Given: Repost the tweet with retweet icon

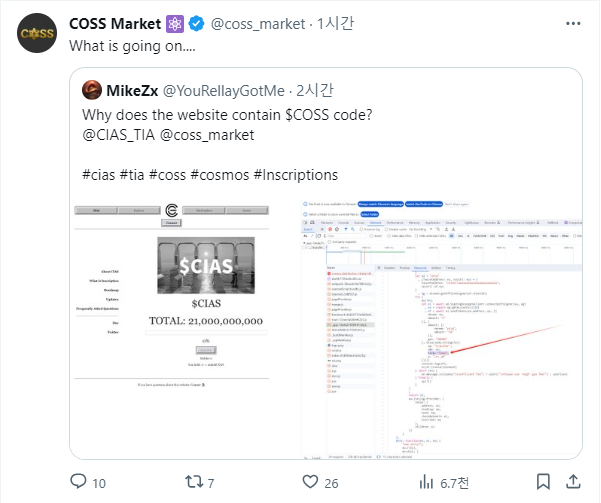Looking at the screenshot, I should coord(194,482).
